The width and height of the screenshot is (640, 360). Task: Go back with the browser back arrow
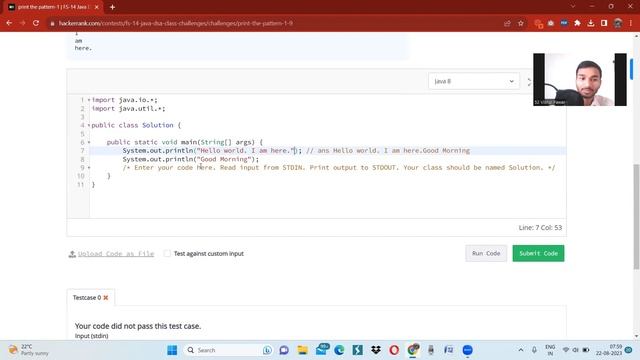coord(9,23)
